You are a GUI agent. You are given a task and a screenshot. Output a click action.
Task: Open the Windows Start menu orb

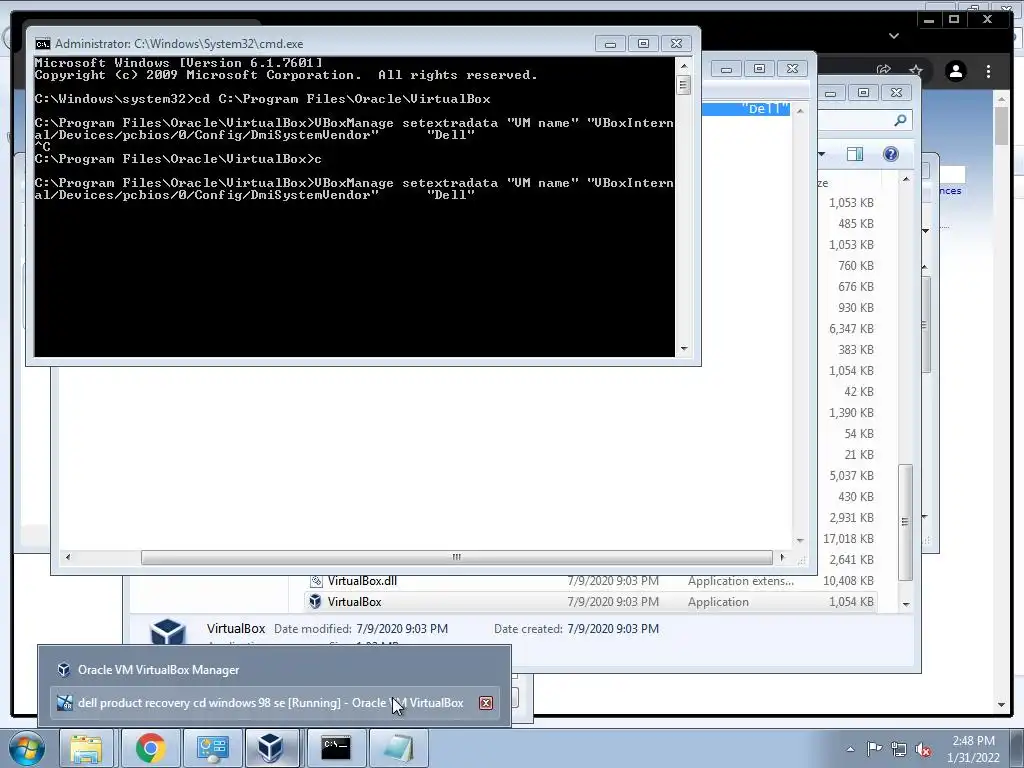[25, 749]
